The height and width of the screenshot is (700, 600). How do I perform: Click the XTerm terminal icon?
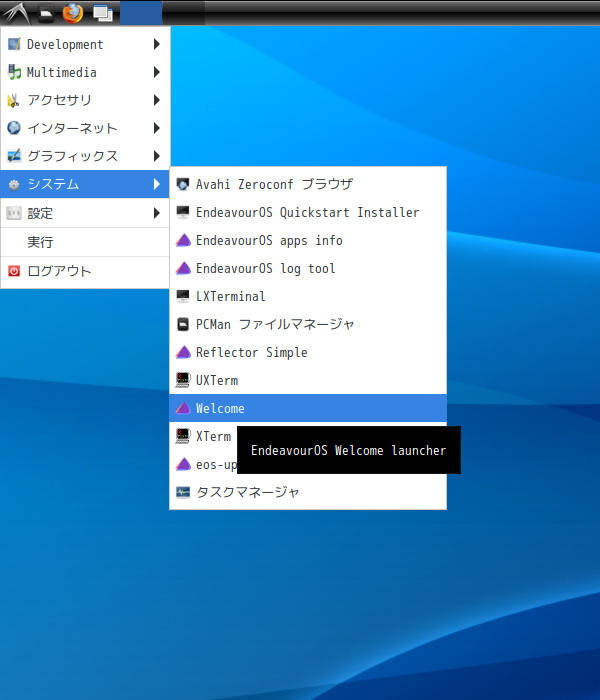[x=183, y=436]
